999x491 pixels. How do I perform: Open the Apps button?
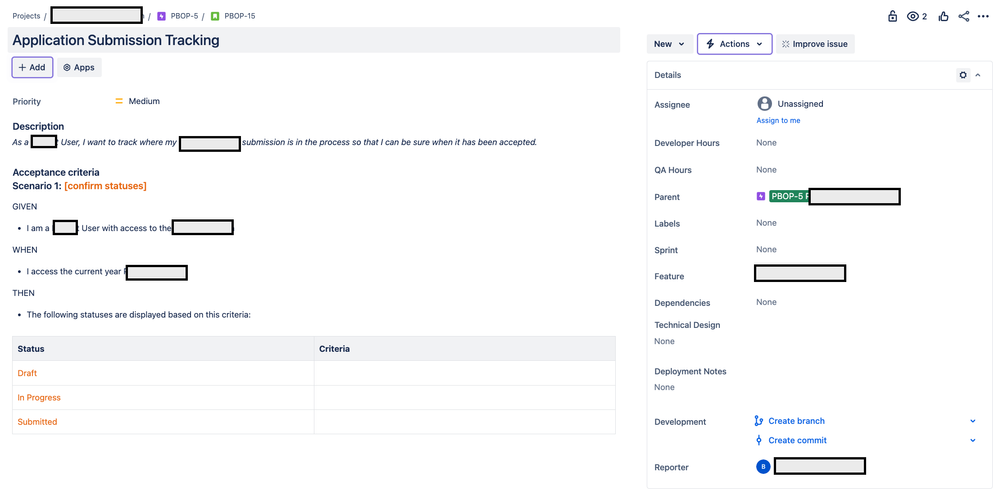coord(79,67)
